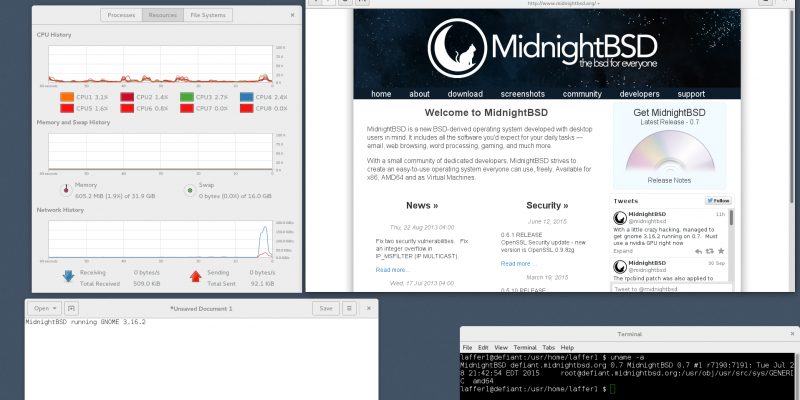Switch to the File Systems tab
Viewport: 800px width, 400px height.
[208, 15]
